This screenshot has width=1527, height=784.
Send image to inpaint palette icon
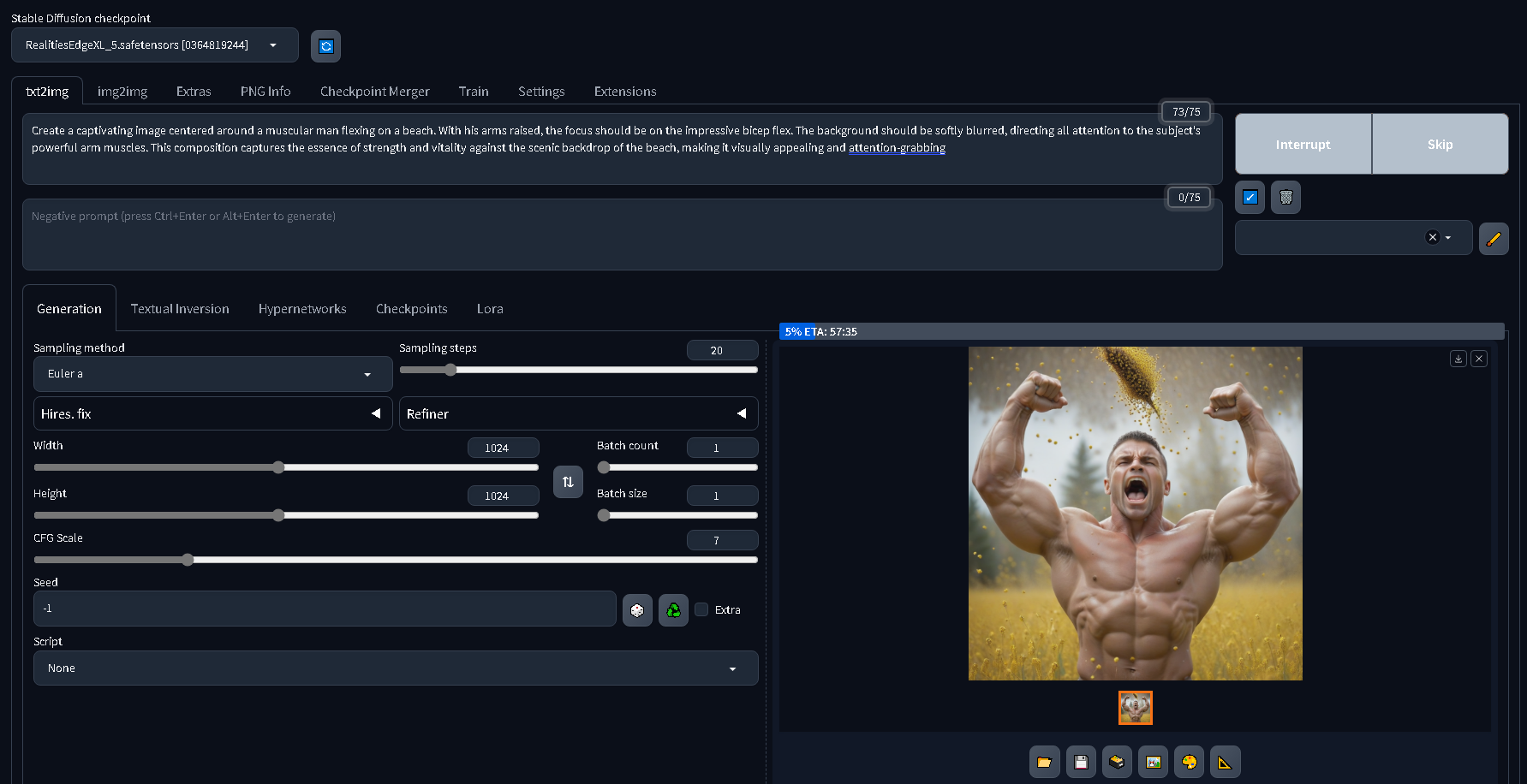pyautogui.click(x=1190, y=762)
